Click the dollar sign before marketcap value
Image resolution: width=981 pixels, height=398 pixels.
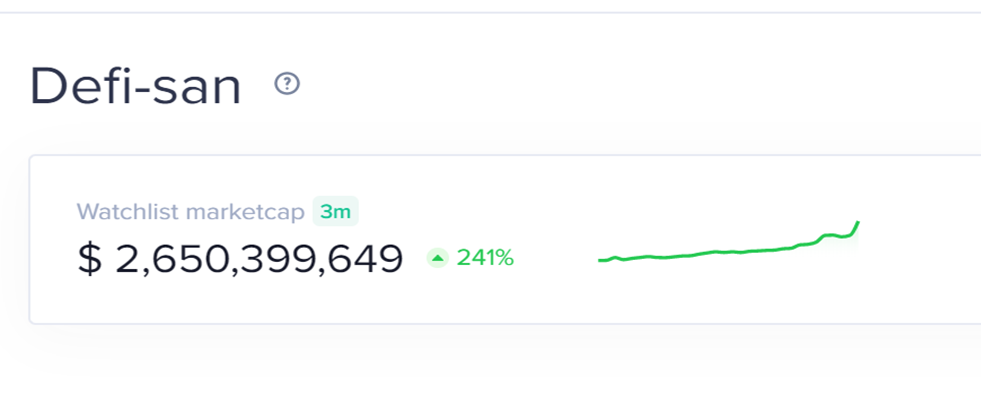[89, 259]
